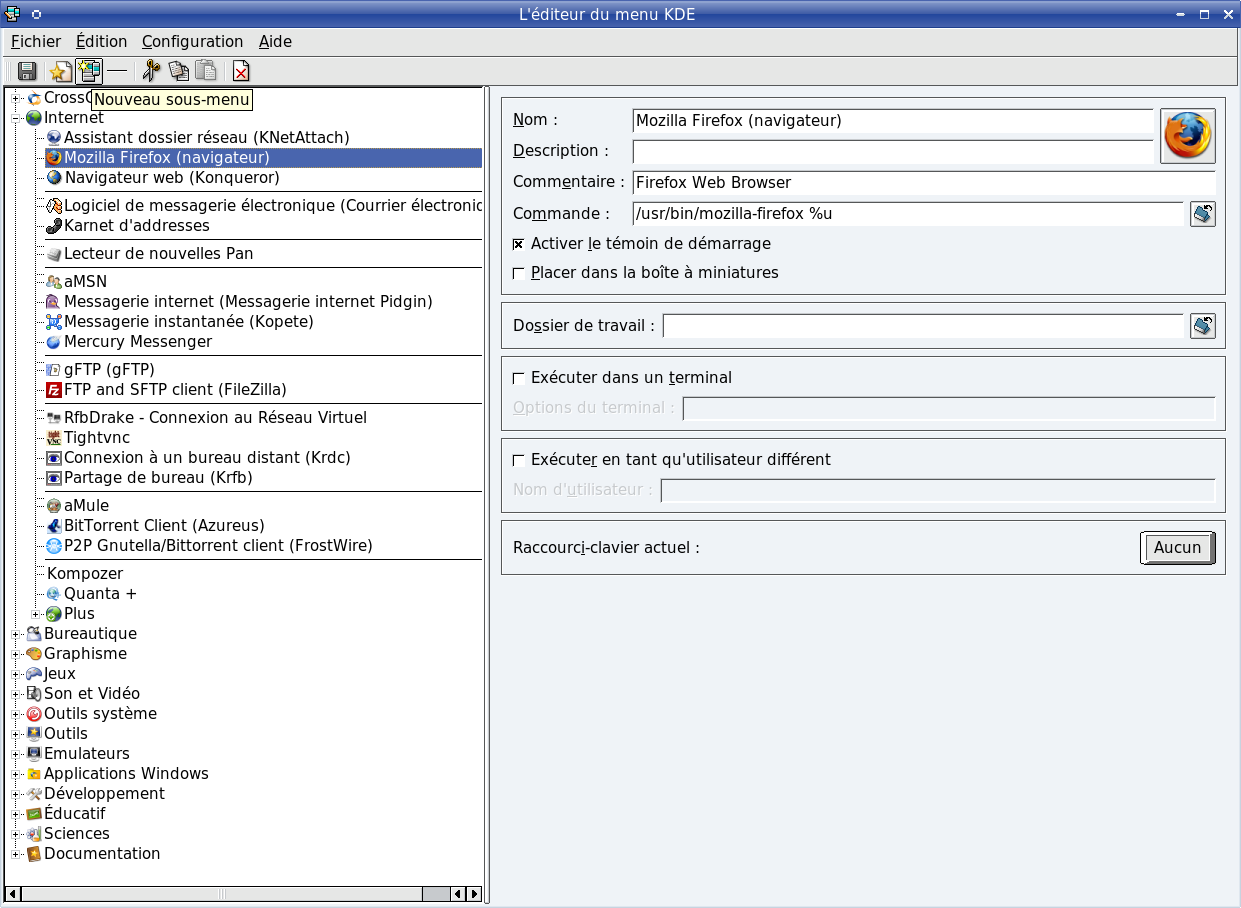Image resolution: width=1241 pixels, height=908 pixels.
Task: Click the FrostWire entry icon
Action: pos(54,545)
